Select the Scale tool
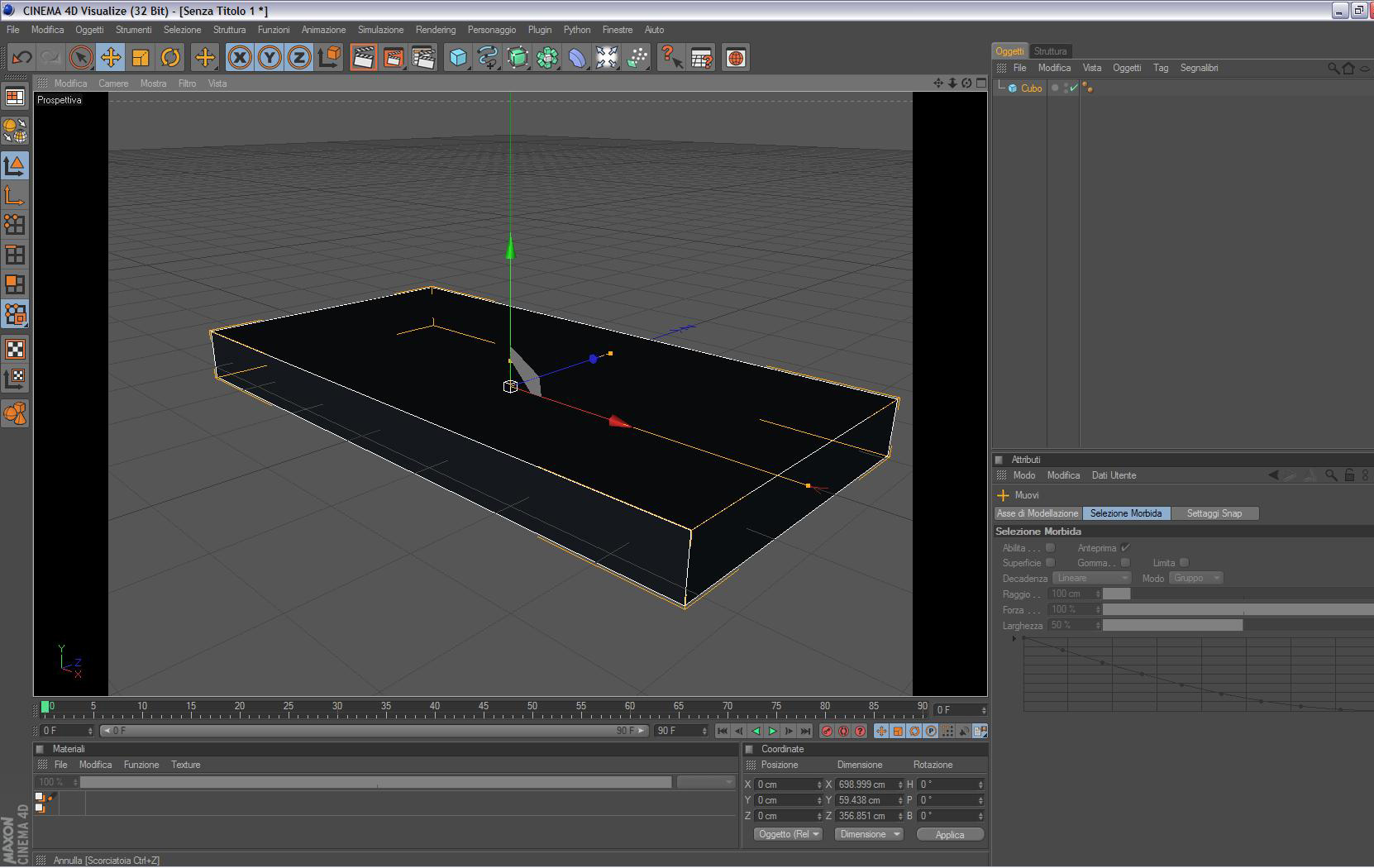1374x868 pixels. [141, 58]
